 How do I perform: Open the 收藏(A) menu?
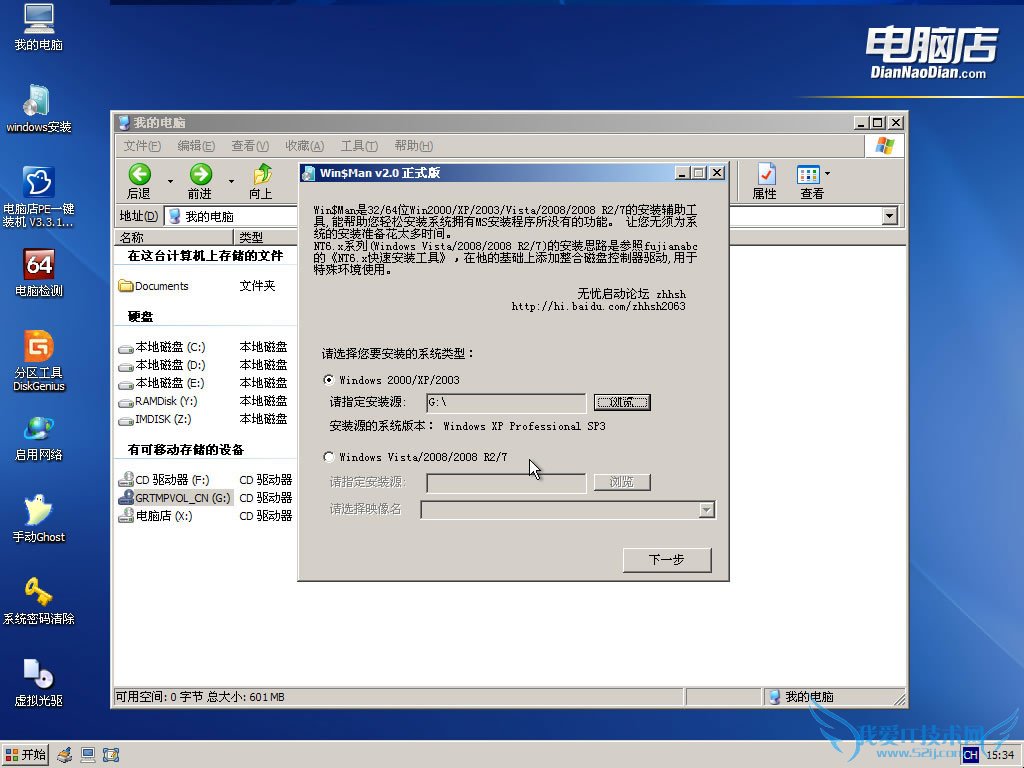pyautogui.click(x=304, y=146)
